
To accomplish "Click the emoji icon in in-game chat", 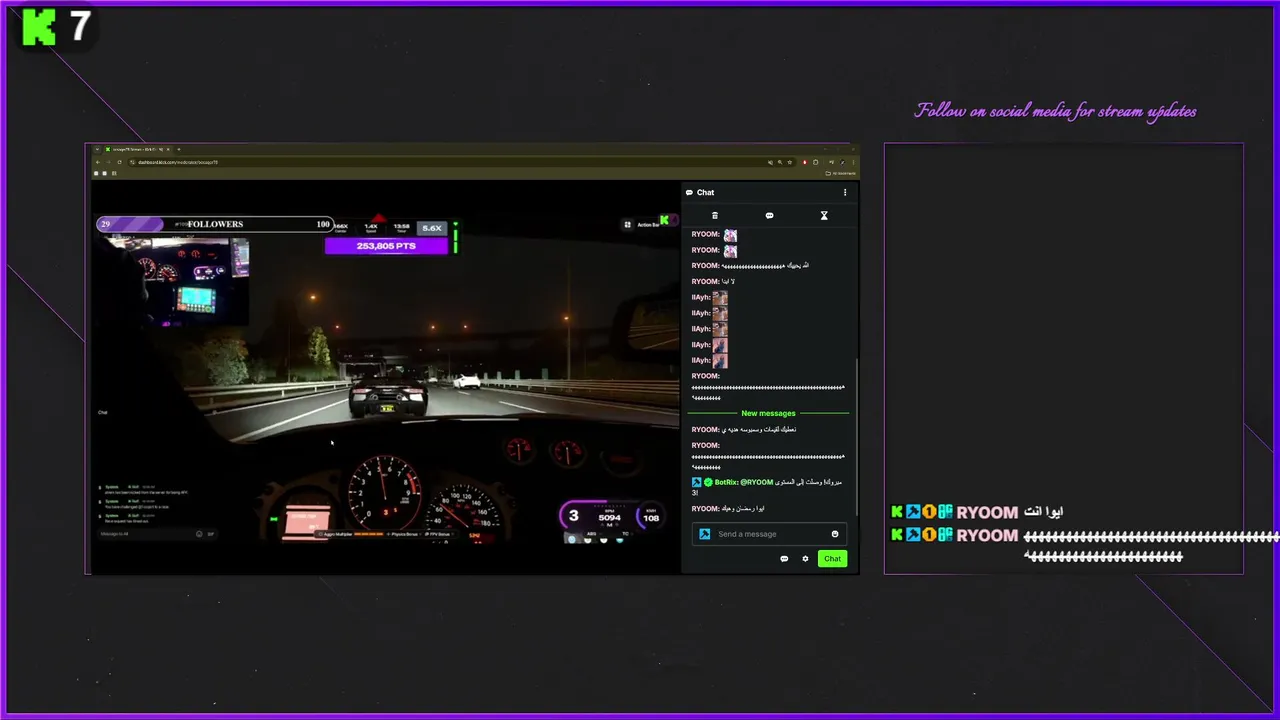I will 199,534.
